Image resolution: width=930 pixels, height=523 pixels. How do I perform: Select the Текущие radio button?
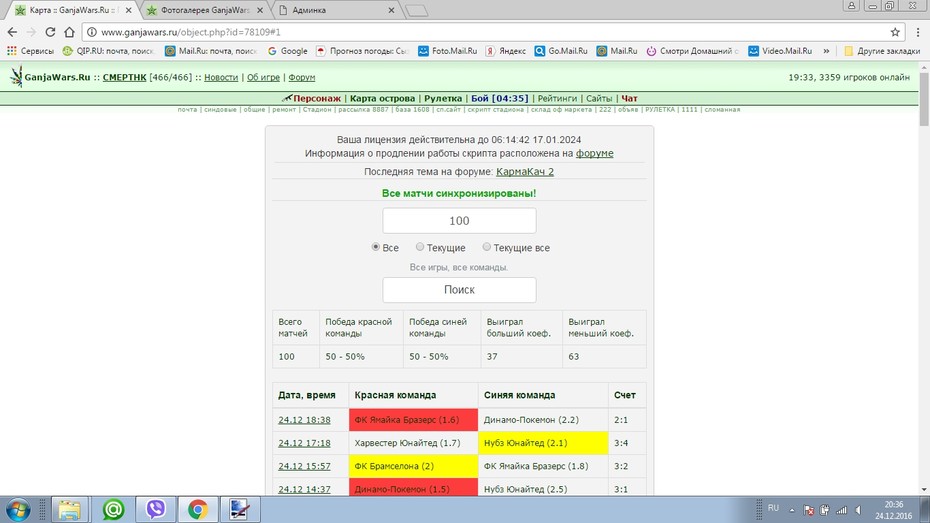click(x=420, y=247)
